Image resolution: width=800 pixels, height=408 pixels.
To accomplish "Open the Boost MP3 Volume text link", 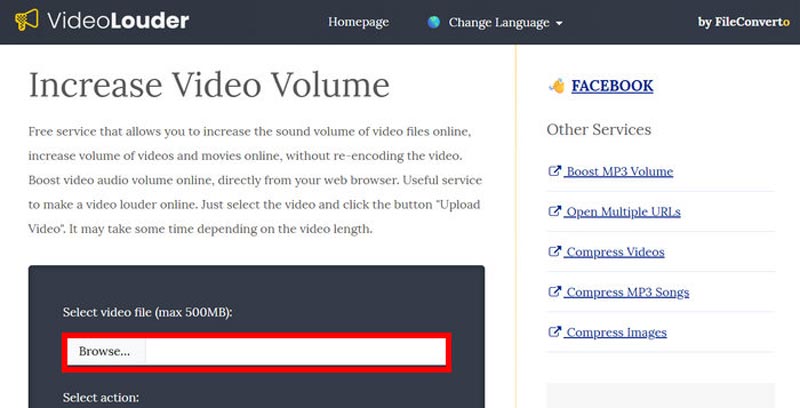I will point(619,171).
